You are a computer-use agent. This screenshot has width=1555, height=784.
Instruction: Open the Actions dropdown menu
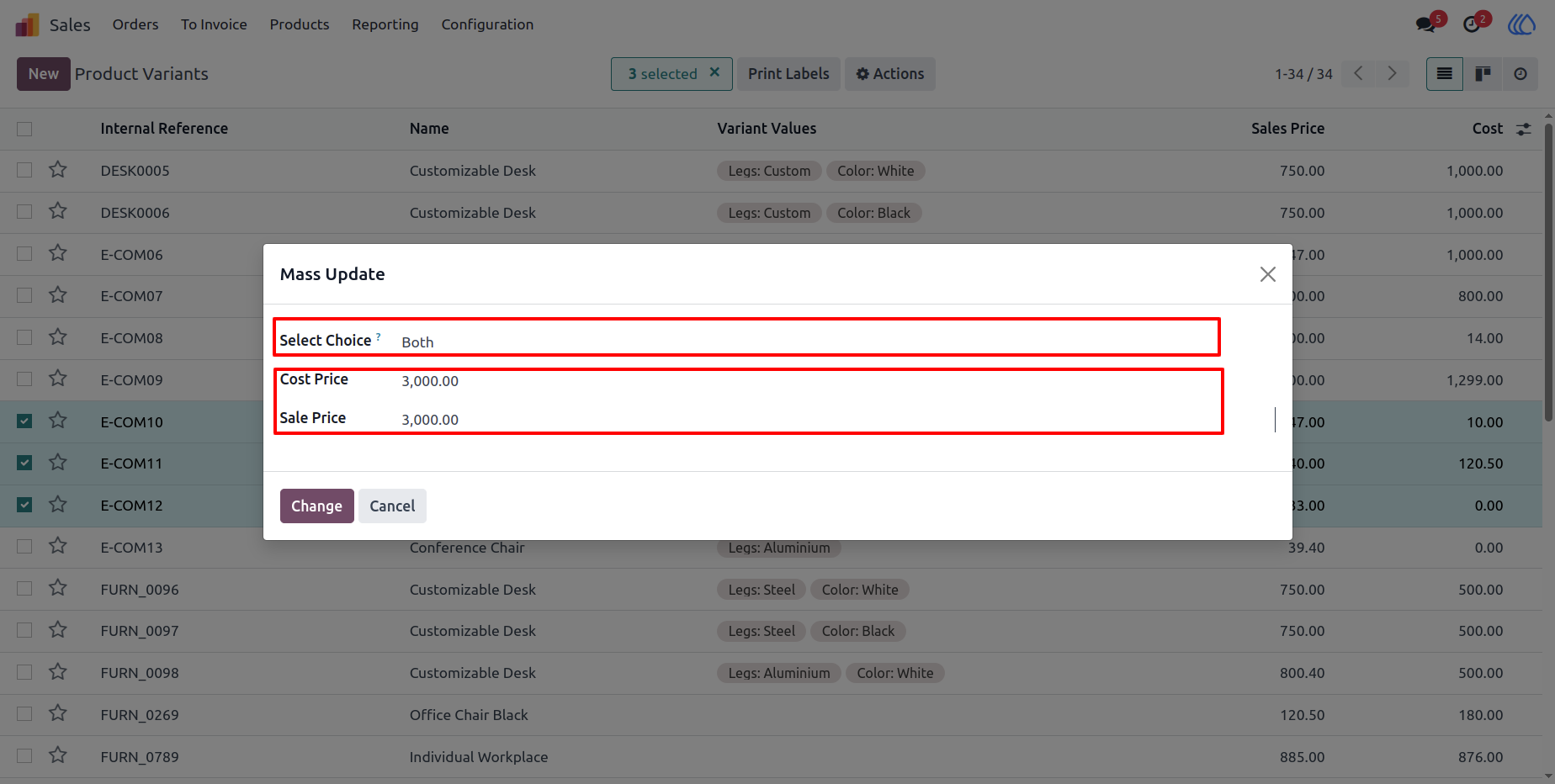pyautogui.click(x=890, y=74)
